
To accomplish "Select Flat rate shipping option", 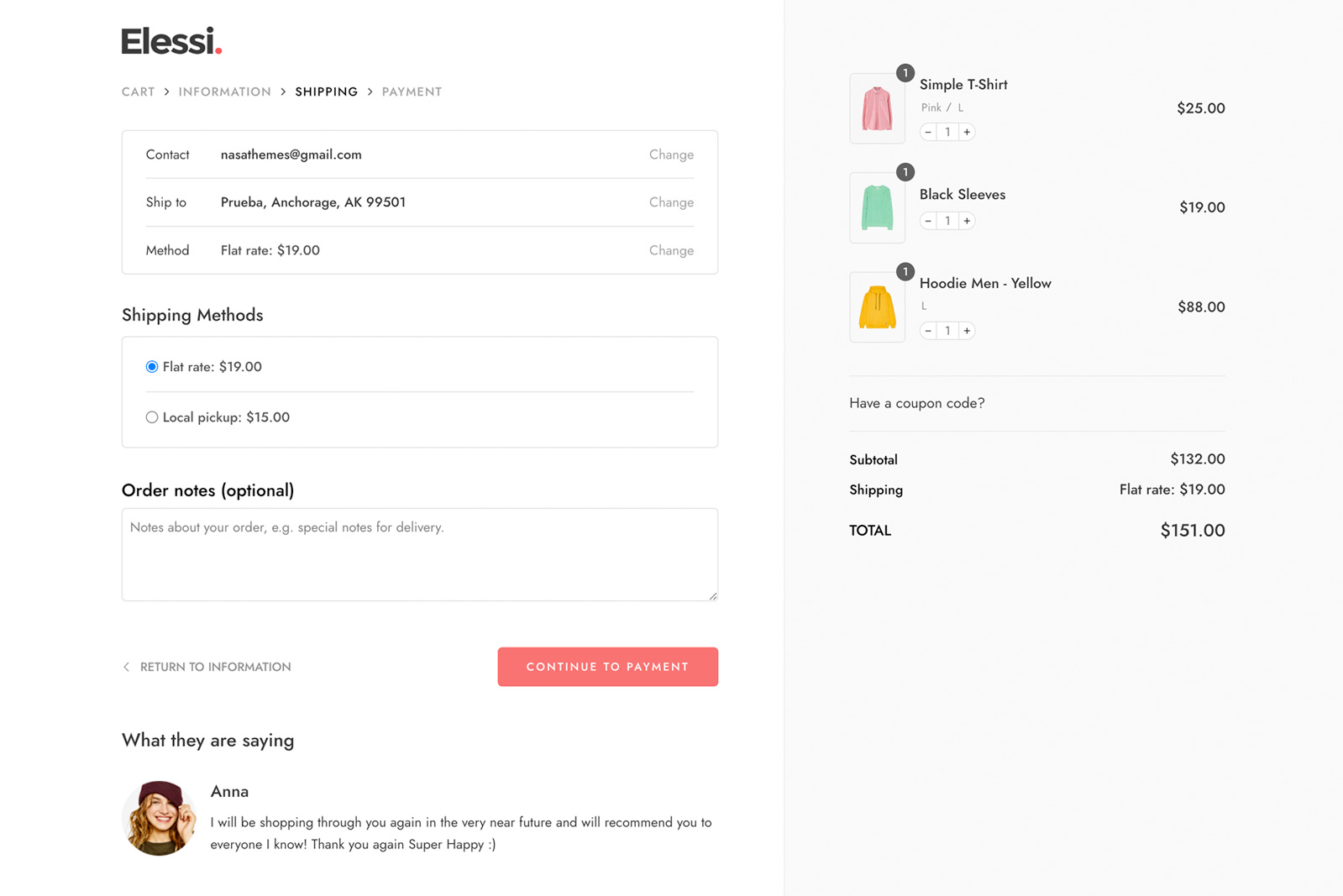I will click(152, 367).
